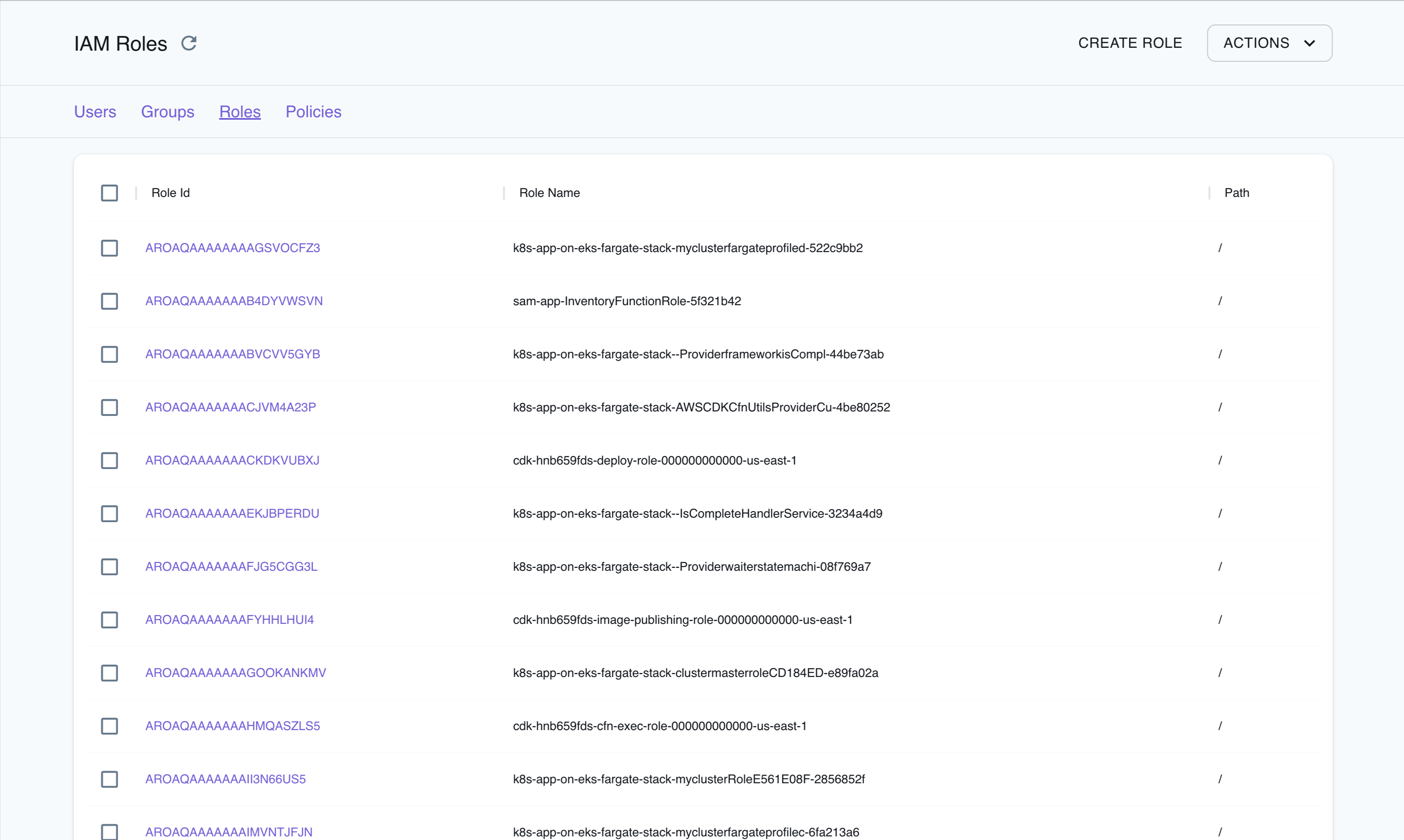Check the row for sam-app-InventoryFunctionRole-5f321b42

(x=109, y=301)
